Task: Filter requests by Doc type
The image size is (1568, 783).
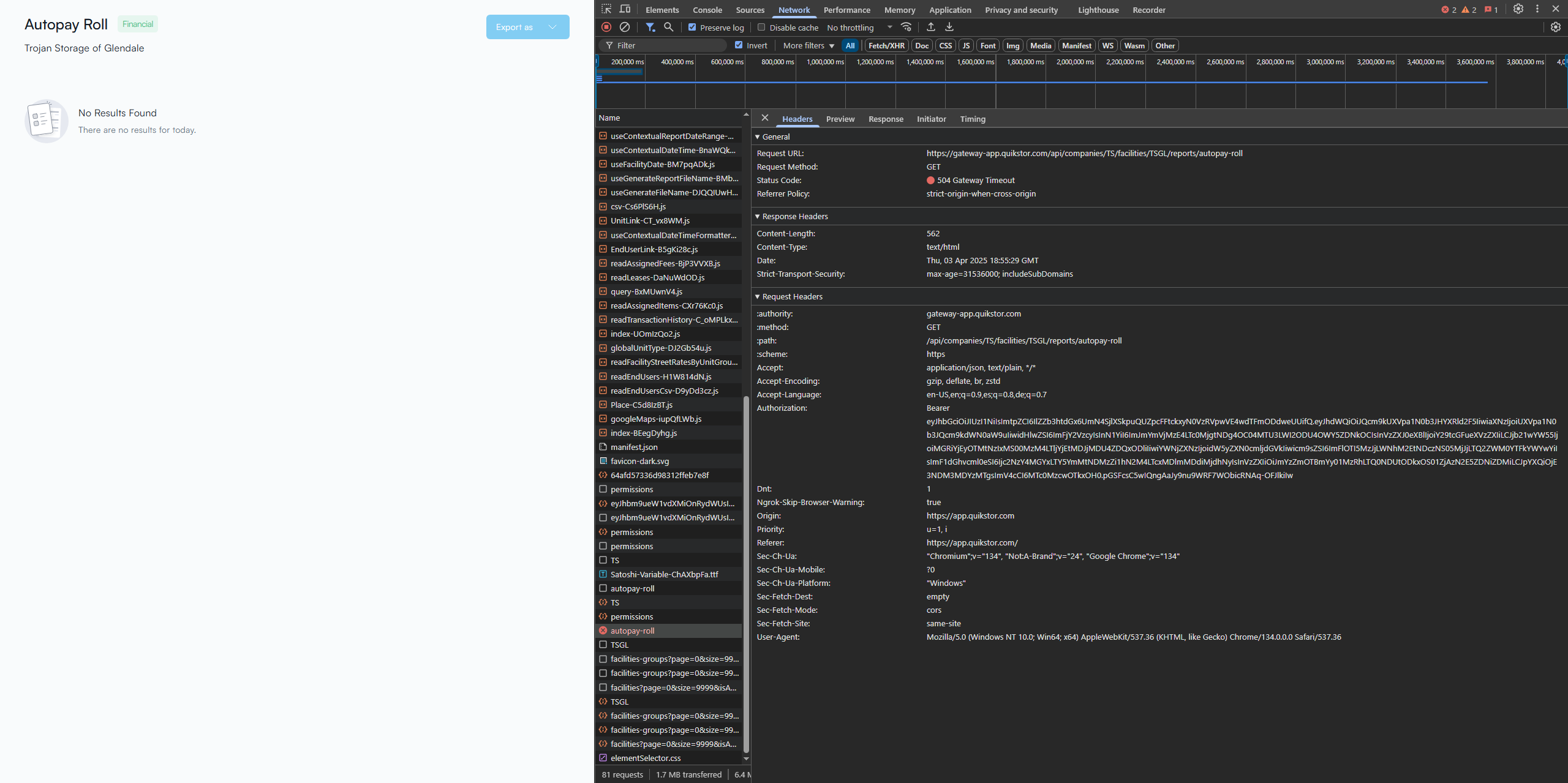Action: (922, 45)
